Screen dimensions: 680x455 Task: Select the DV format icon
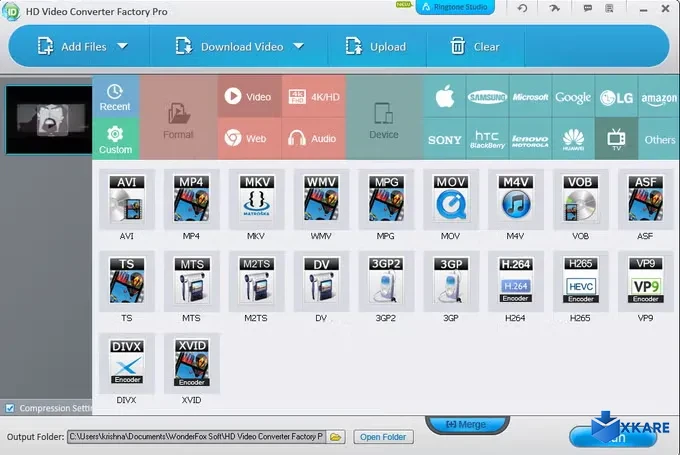pos(321,281)
